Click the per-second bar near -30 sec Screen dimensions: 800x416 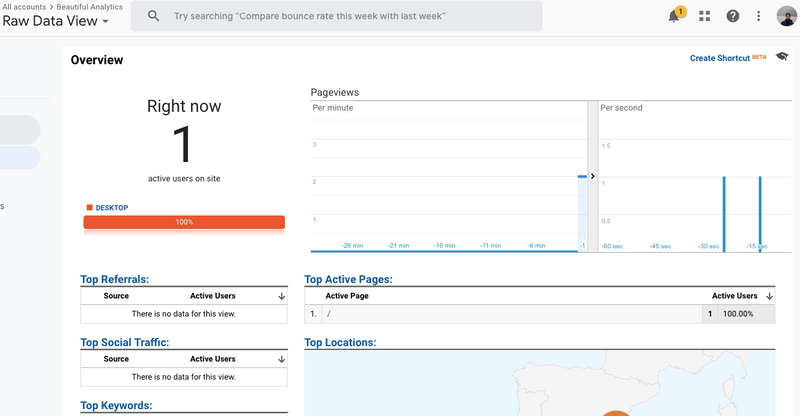click(724, 214)
